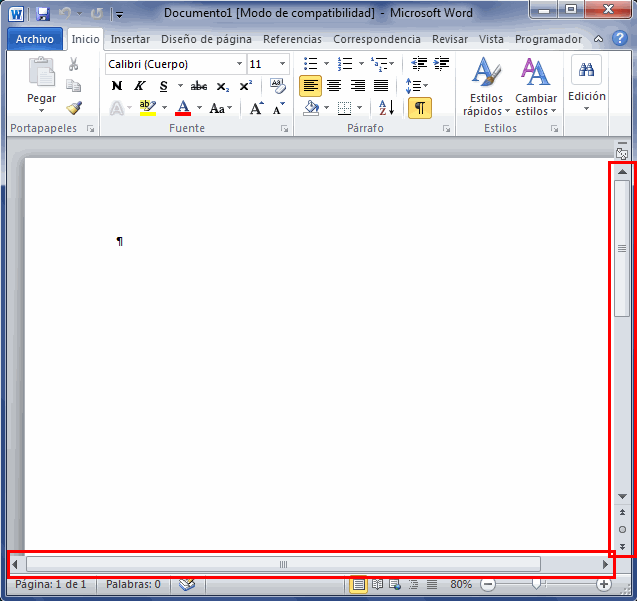Clear formatting with the eraser icon
This screenshot has height=601, width=637.
(278, 86)
